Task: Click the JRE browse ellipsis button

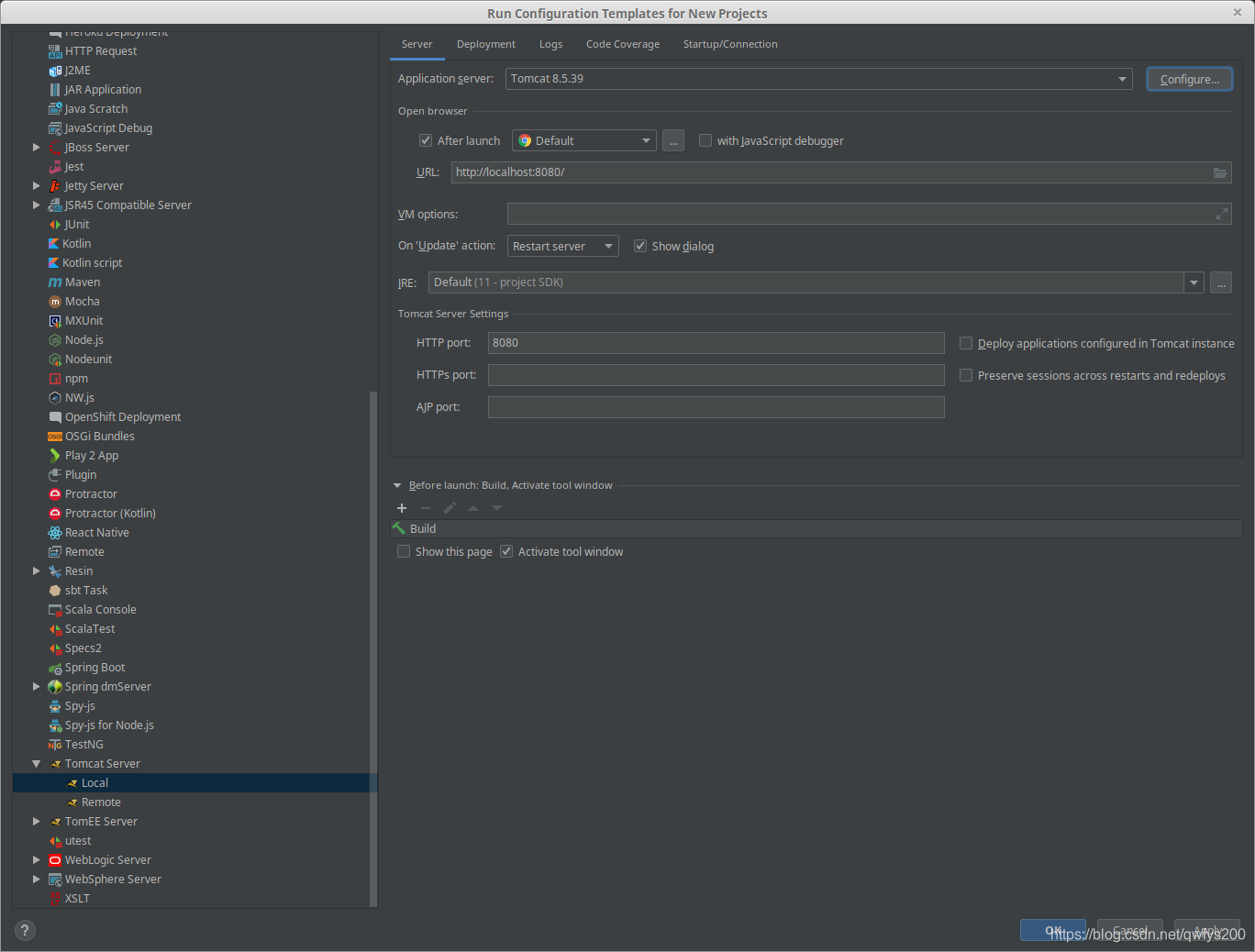Action: (1221, 283)
